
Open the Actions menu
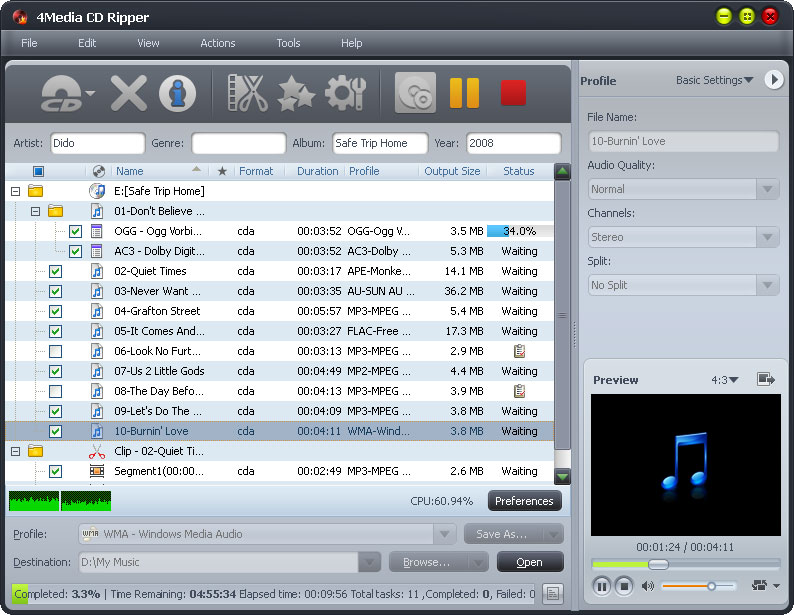217,43
